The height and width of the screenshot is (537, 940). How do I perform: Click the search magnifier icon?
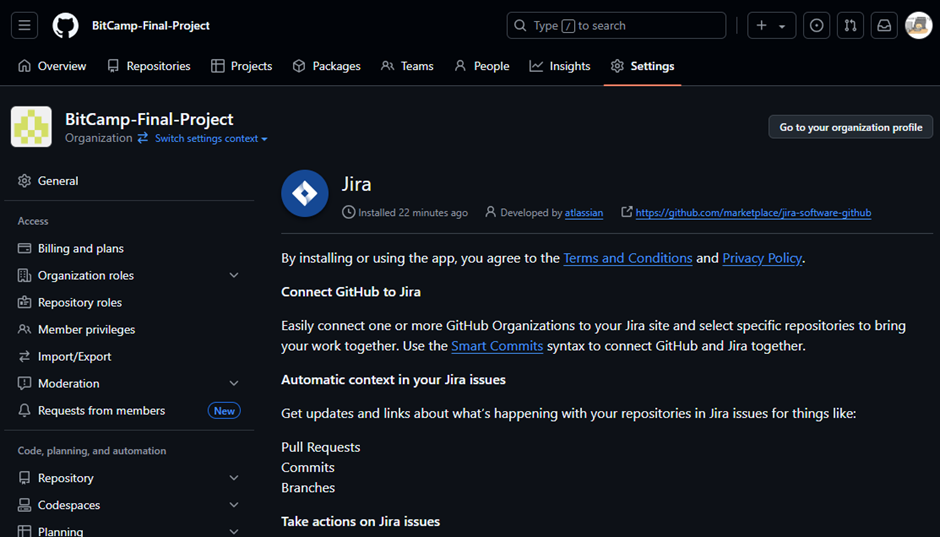[x=520, y=25]
